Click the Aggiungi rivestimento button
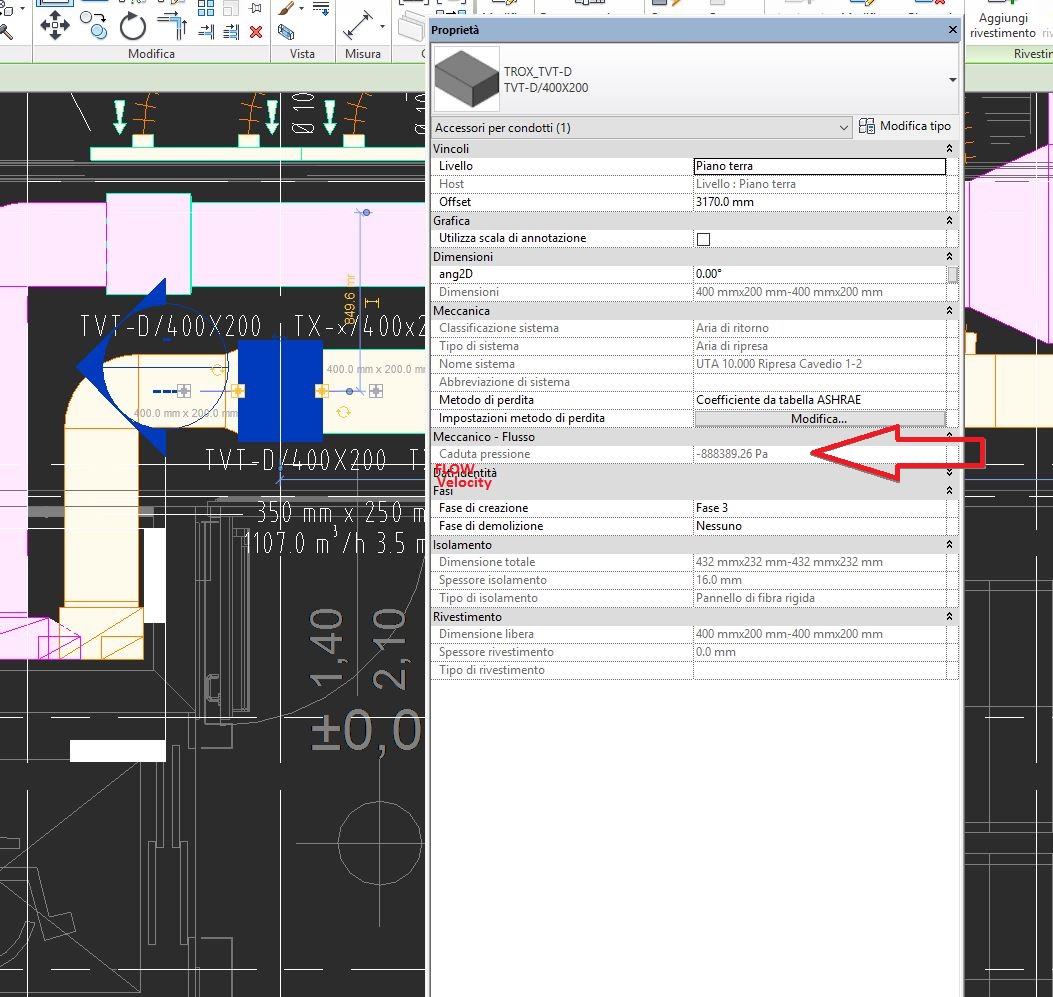The width and height of the screenshot is (1053, 997). coord(1003,24)
